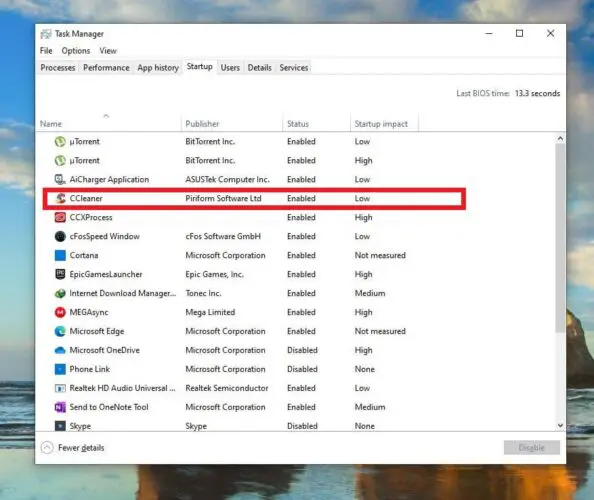Click 'Skype' publisher cell
594x500 pixels.
click(x=196, y=426)
